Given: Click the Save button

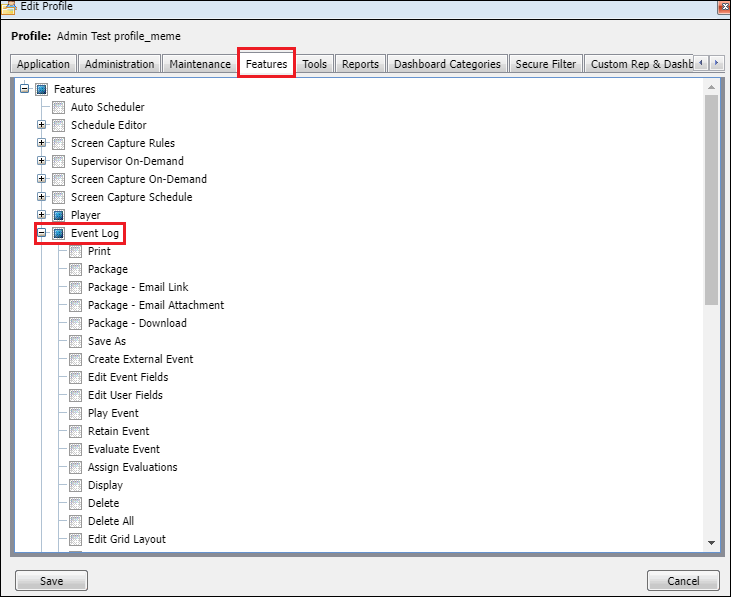Looking at the screenshot, I should coord(51,581).
